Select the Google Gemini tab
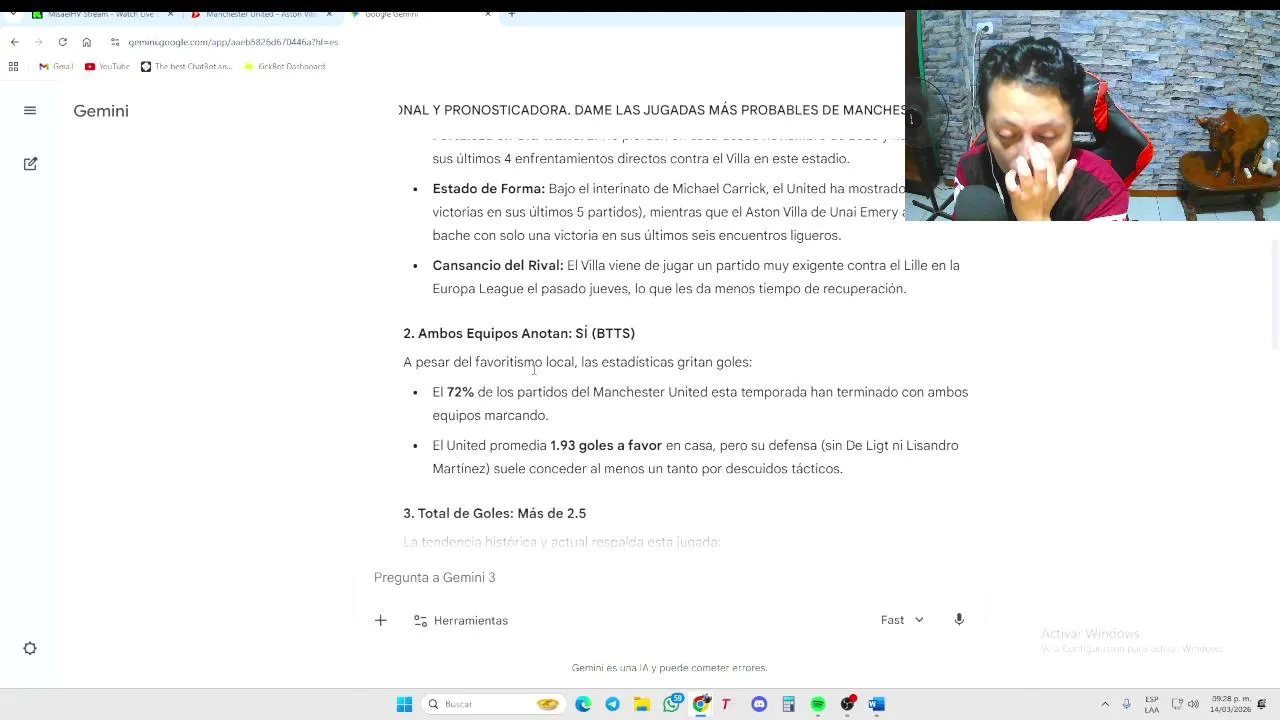 [420, 15]
